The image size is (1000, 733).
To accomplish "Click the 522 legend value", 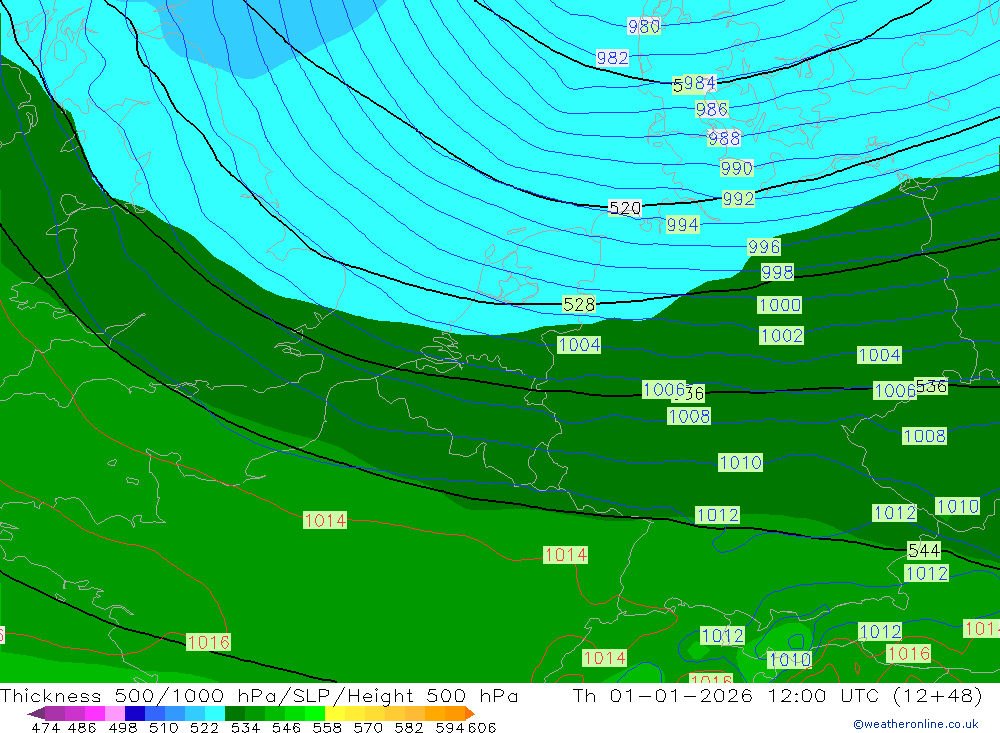I will (204, 728).
